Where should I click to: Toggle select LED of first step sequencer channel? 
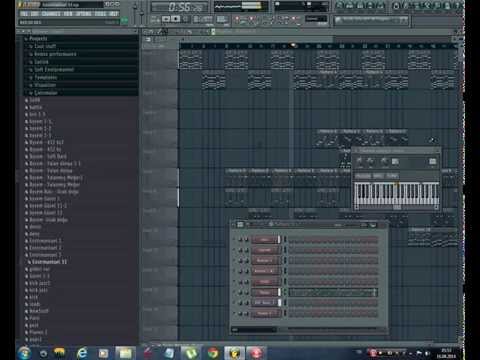click(285, 240)
